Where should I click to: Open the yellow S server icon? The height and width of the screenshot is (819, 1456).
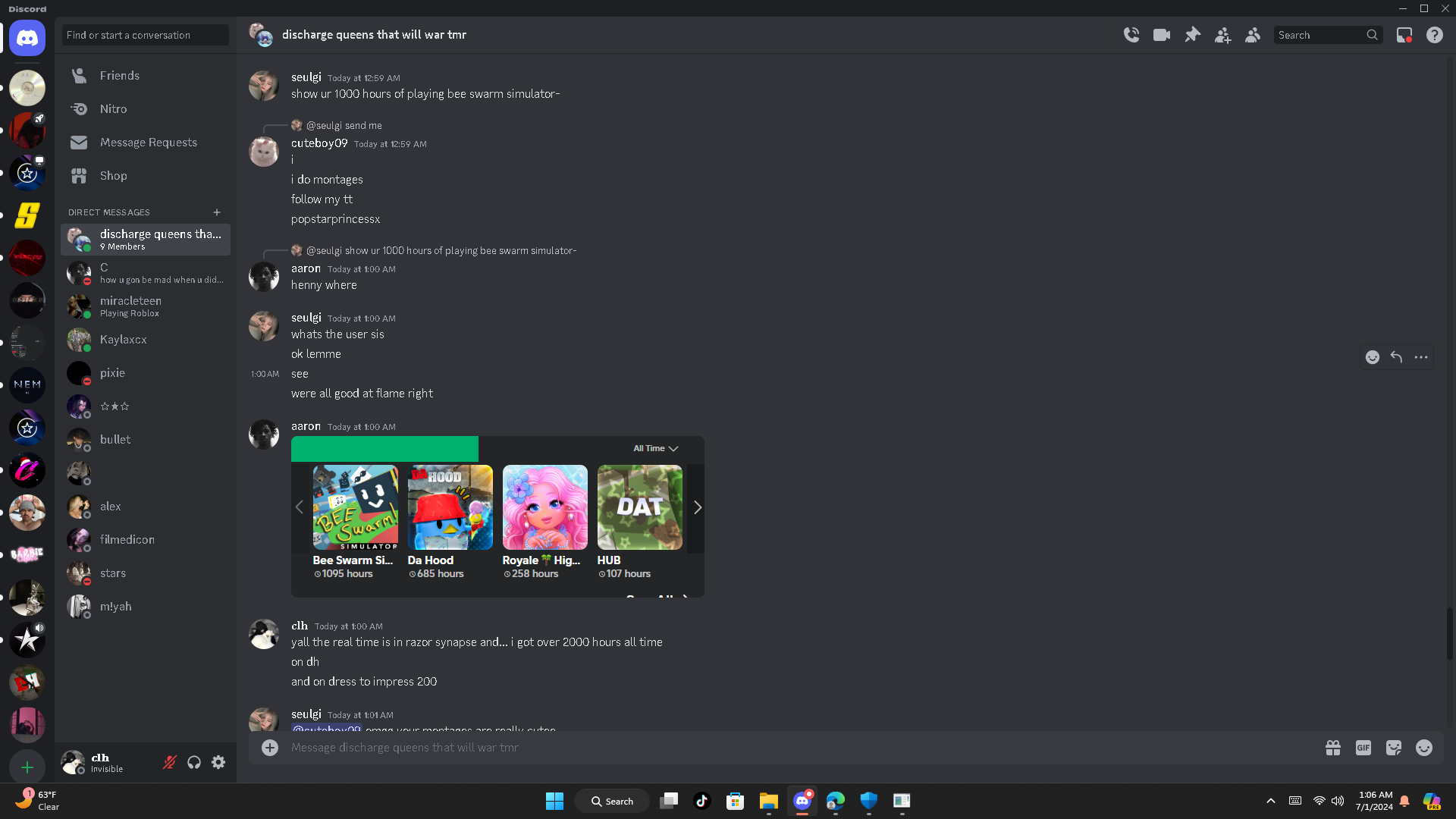27,215
